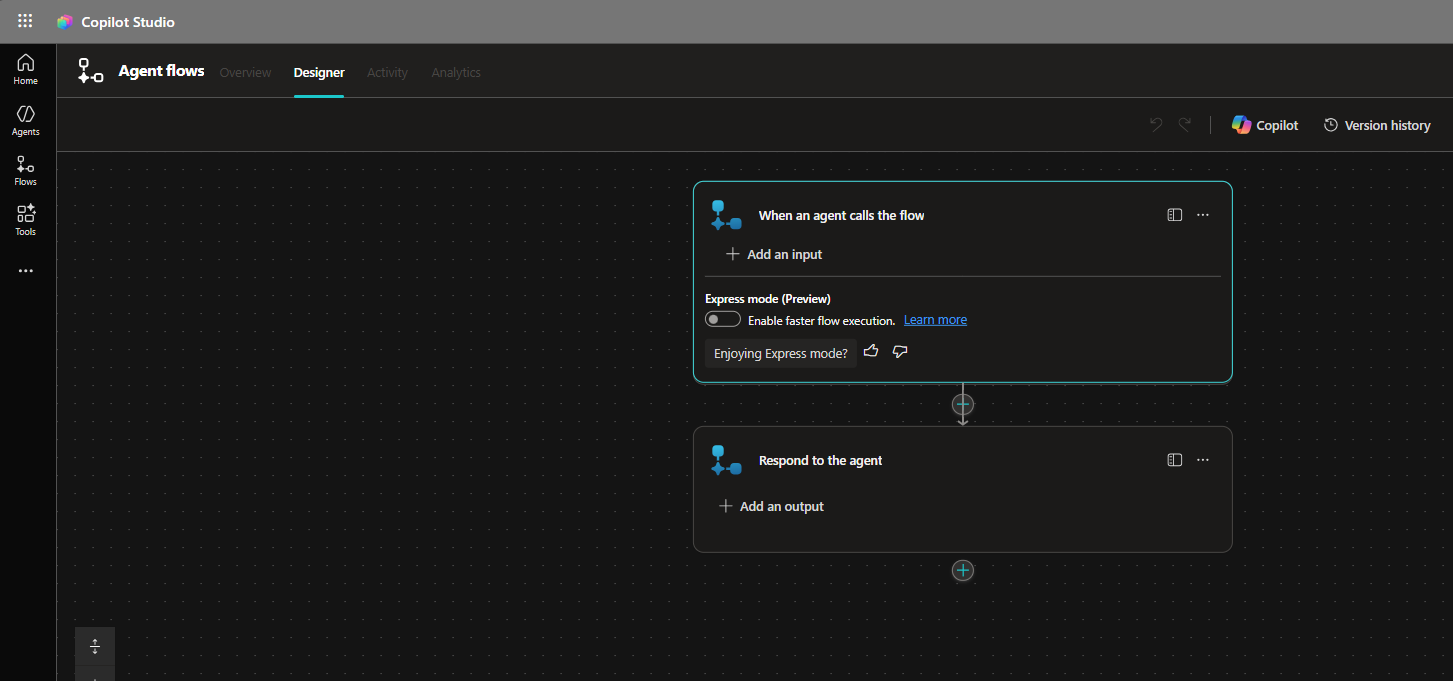Open the app launcher waffle icon
1453x681 pixels.
[x=25, y=21]
